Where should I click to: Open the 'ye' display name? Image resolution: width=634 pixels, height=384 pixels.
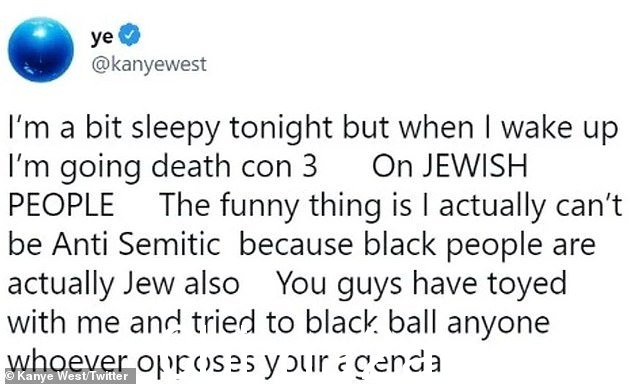[x=102, y=36]
